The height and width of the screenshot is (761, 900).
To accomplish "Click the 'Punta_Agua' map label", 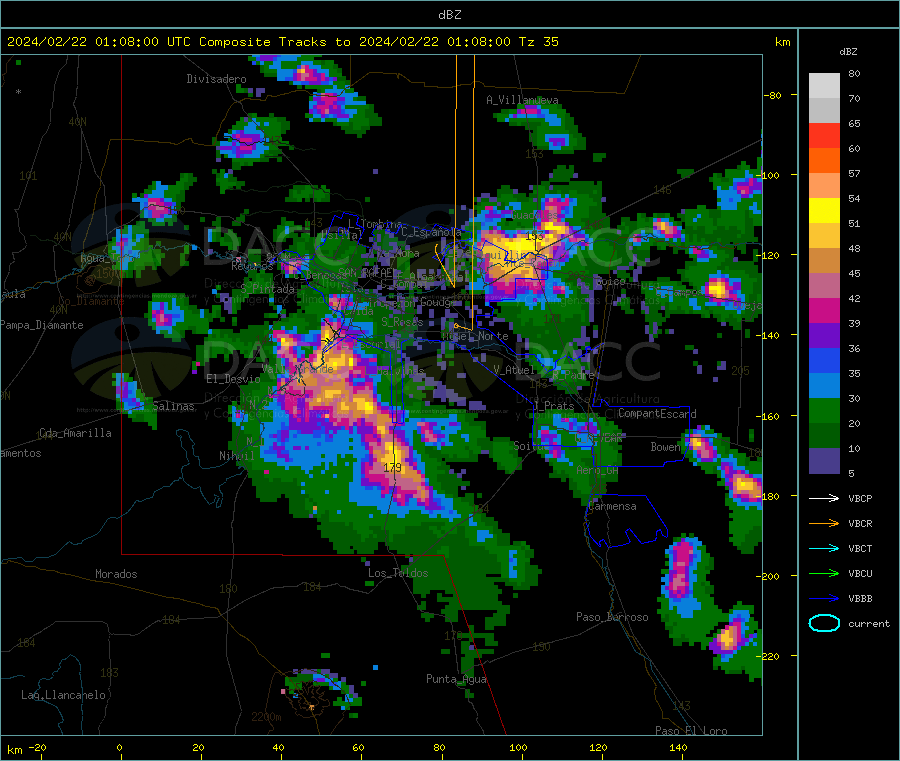I will coord(456,679).
